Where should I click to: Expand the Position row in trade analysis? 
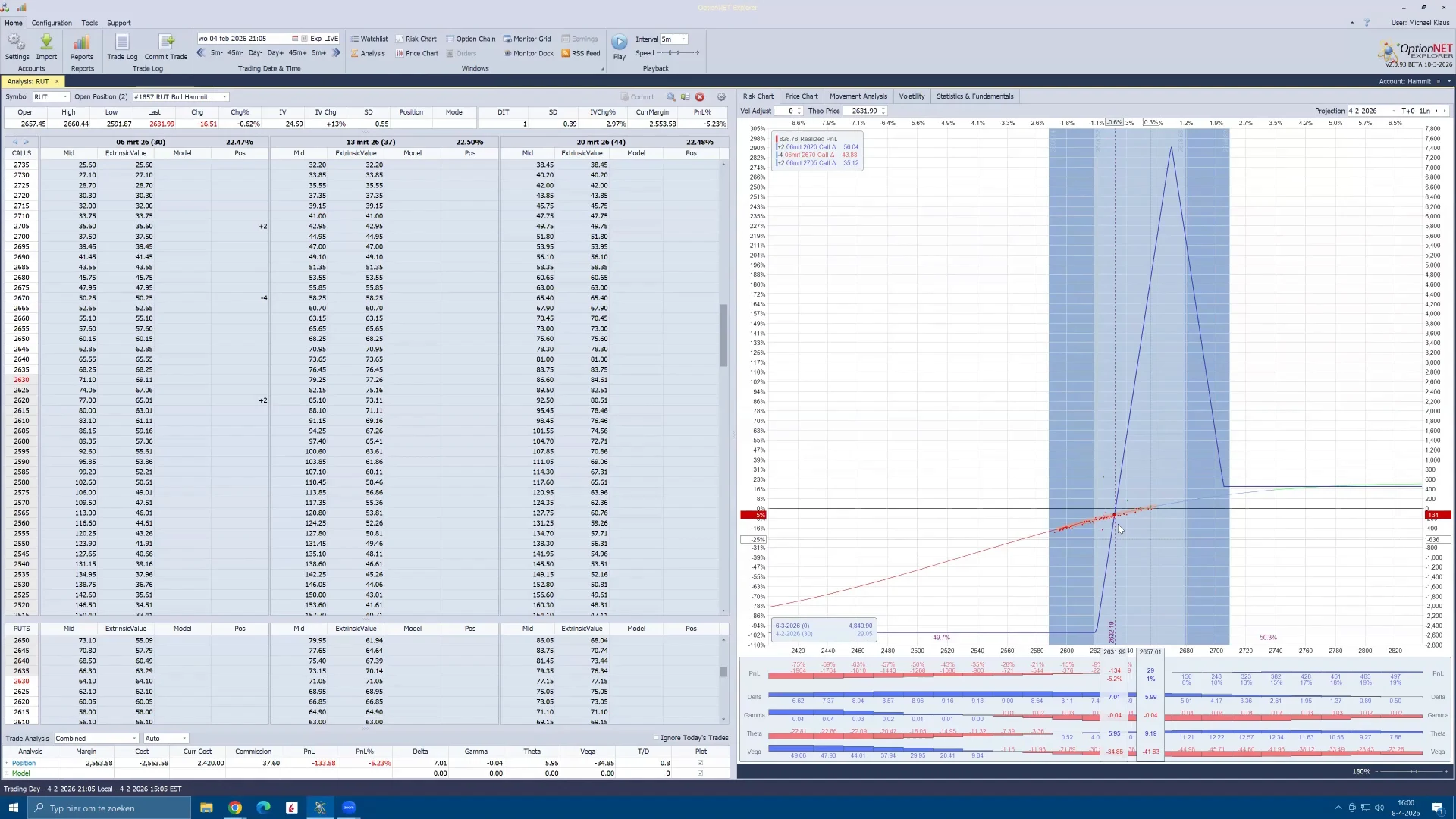click(x=7, y=763)
